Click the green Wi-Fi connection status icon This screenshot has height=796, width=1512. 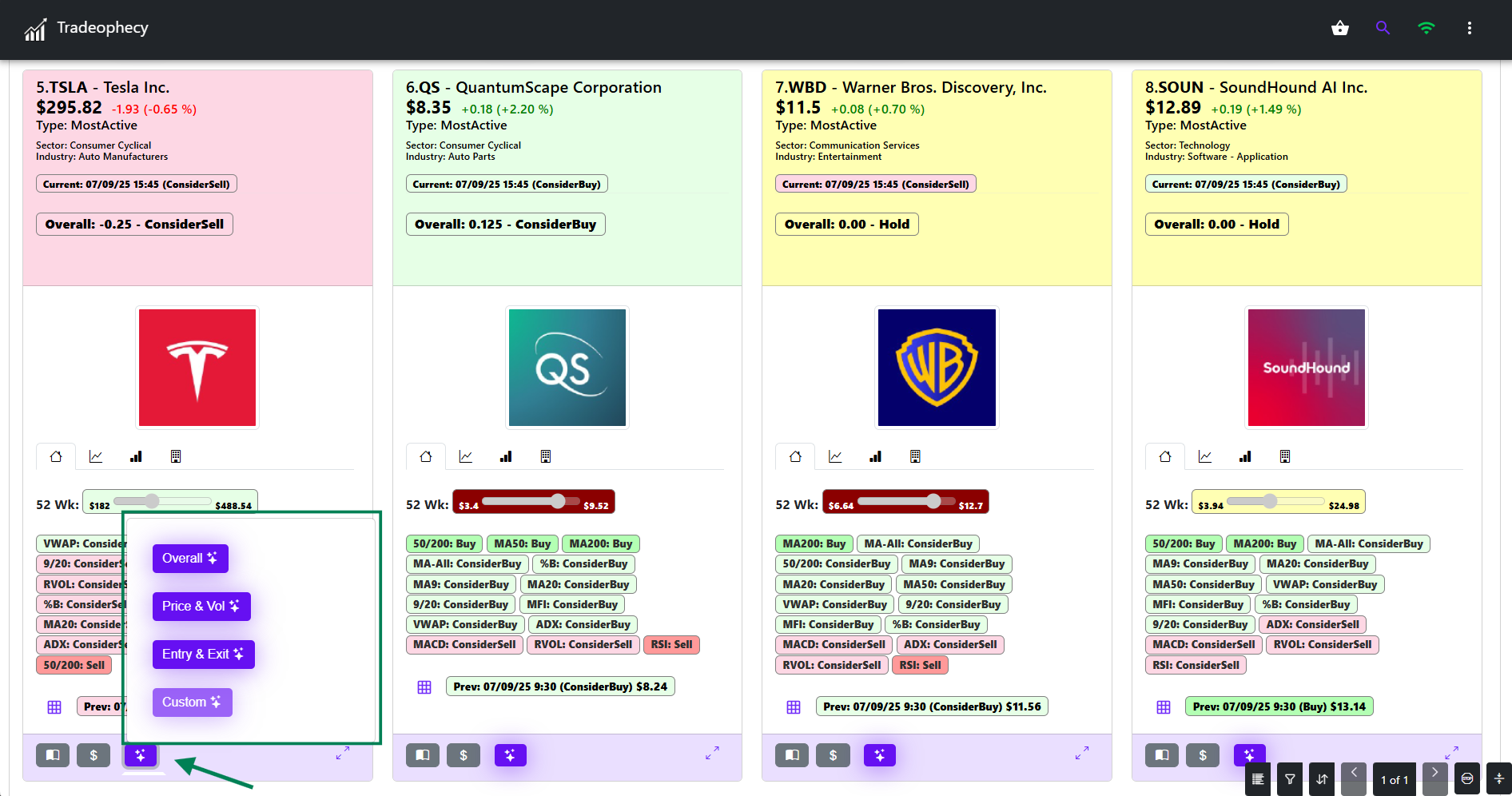point(1426,28)
